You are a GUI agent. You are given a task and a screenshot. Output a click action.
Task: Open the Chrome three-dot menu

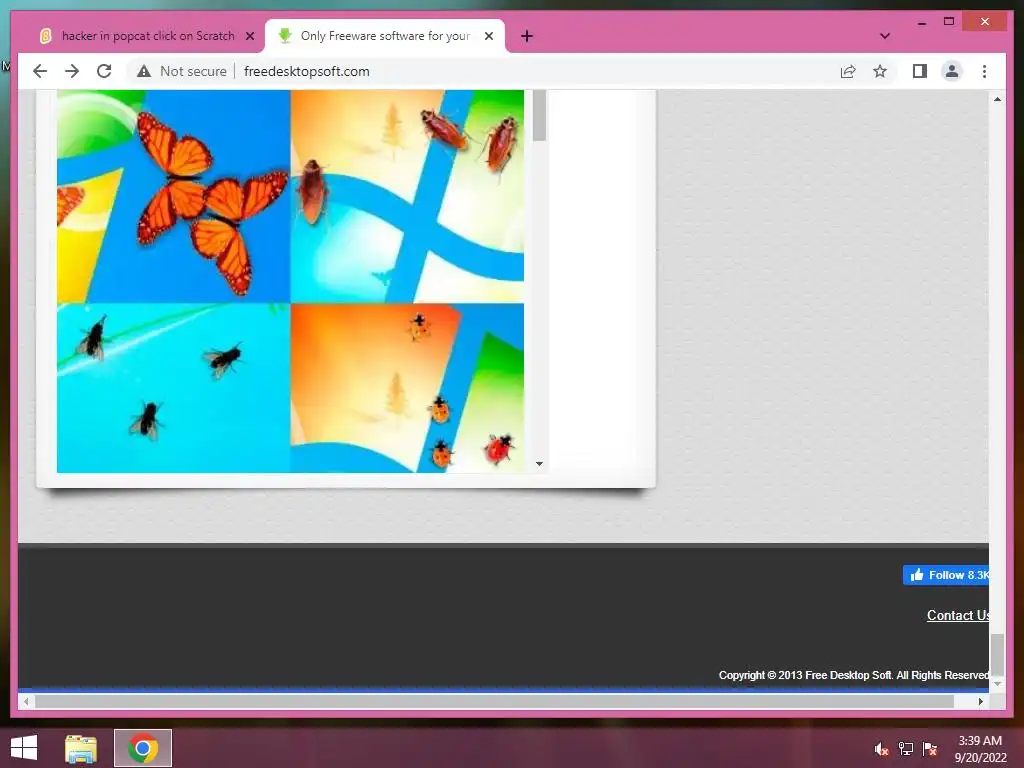(984, 71)
